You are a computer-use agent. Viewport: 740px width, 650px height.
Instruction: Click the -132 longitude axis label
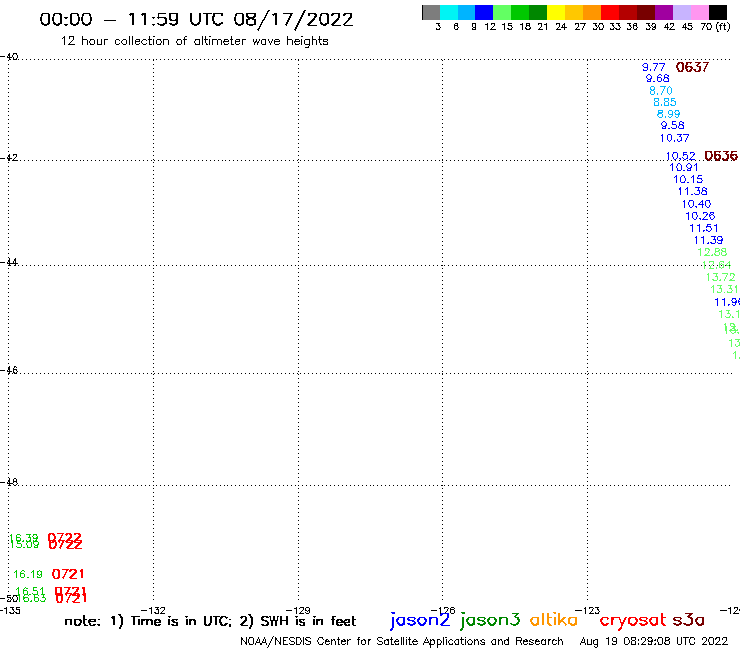[153, 610]
